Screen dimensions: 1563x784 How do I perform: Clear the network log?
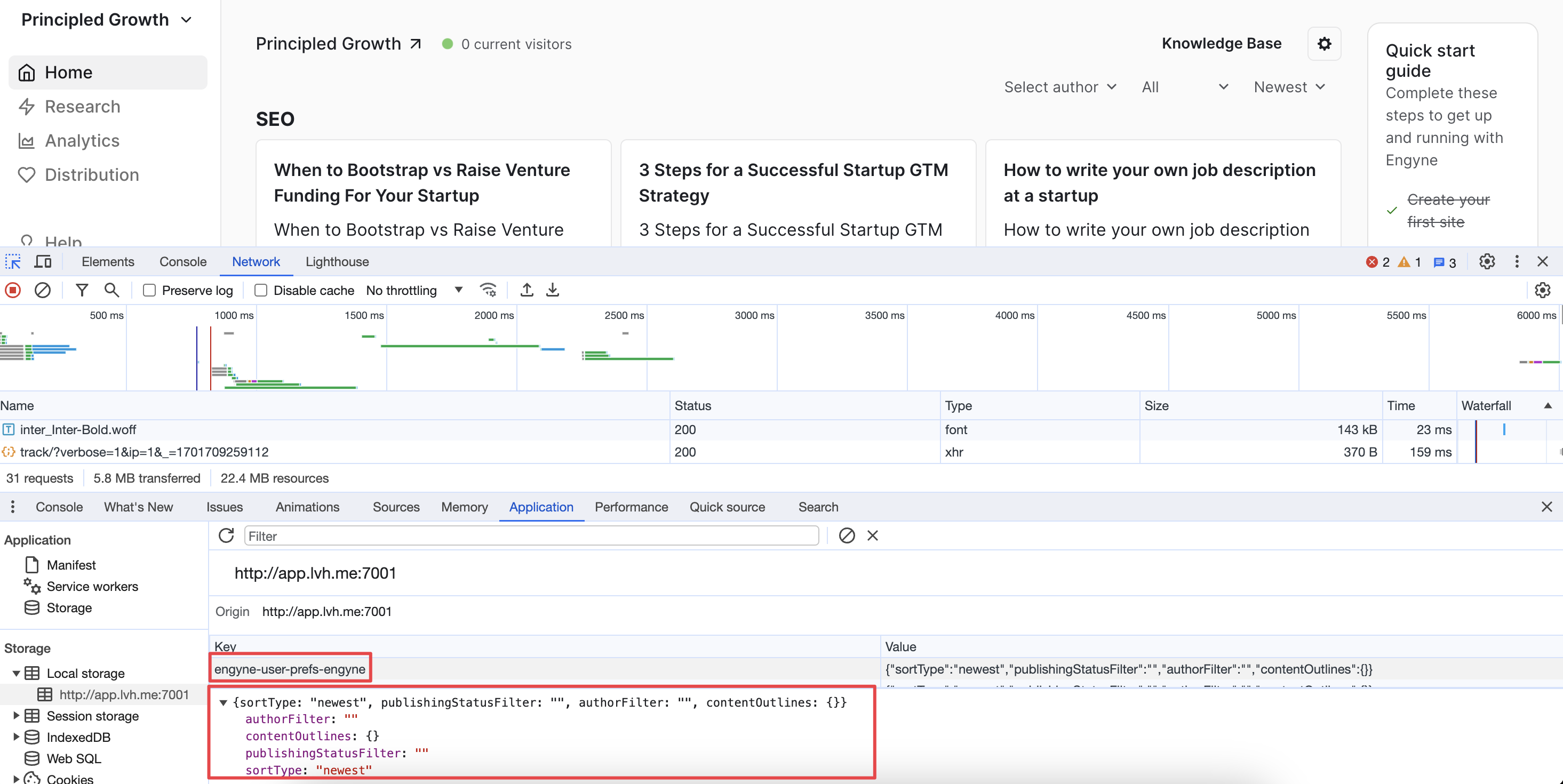pyautogui.click(x=42, y=290)
